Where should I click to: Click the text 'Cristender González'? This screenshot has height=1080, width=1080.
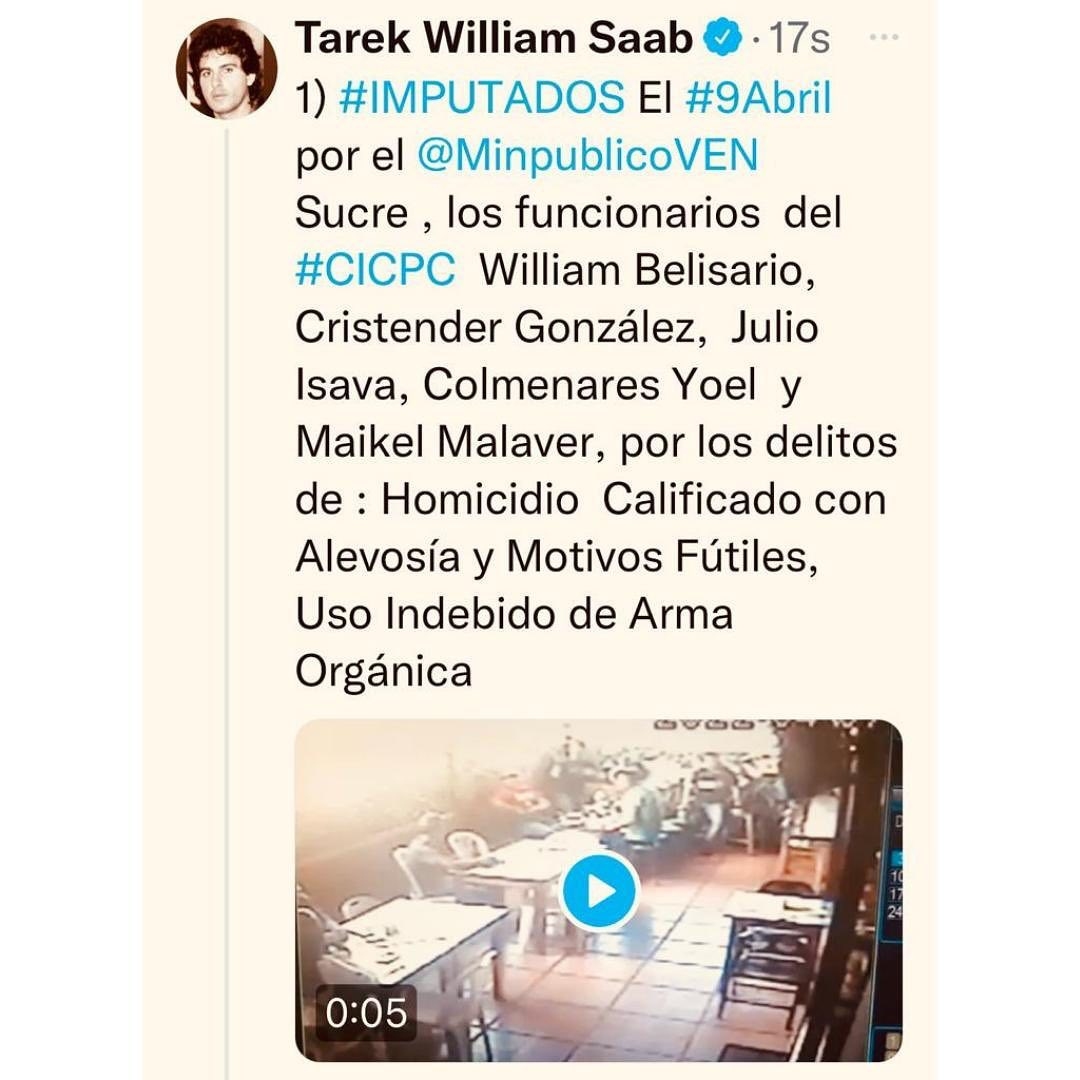coord(496,327)
